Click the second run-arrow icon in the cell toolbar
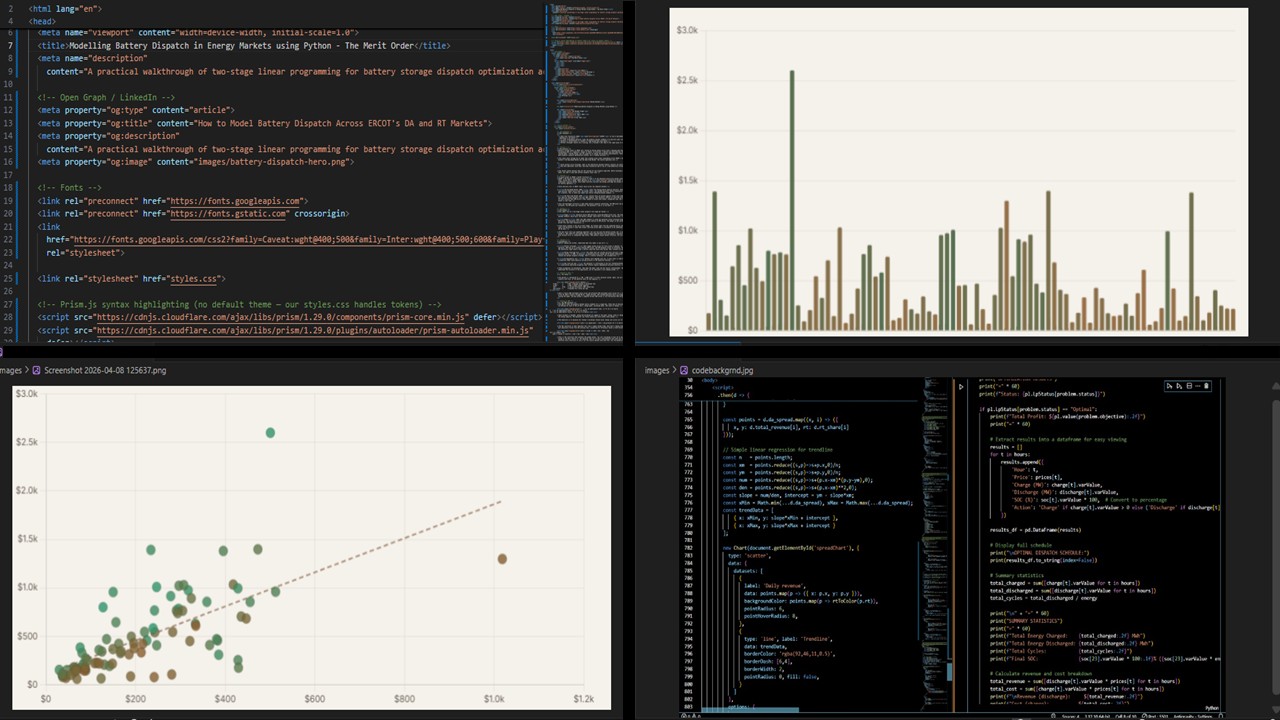The width and height of the screenshot is (1280, 720). click(x=1178, y=386)
